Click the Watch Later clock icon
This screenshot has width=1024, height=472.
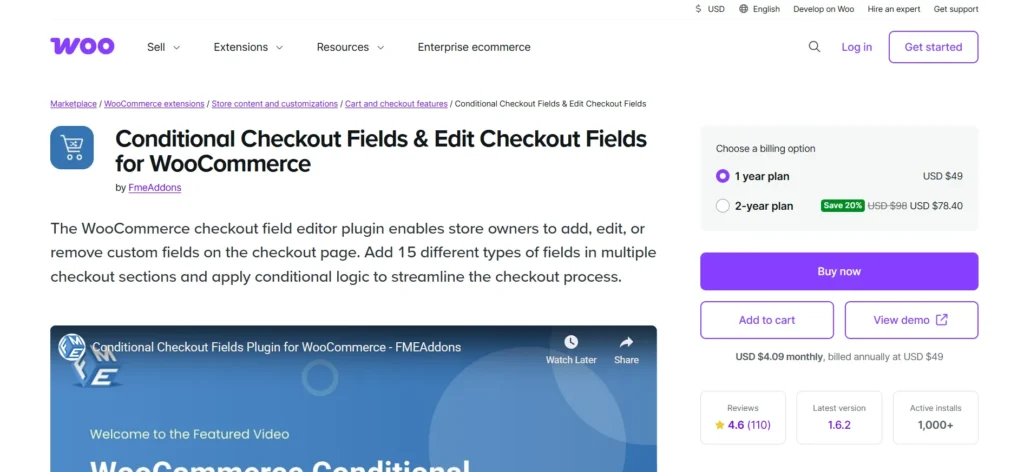tap(571, 343)
